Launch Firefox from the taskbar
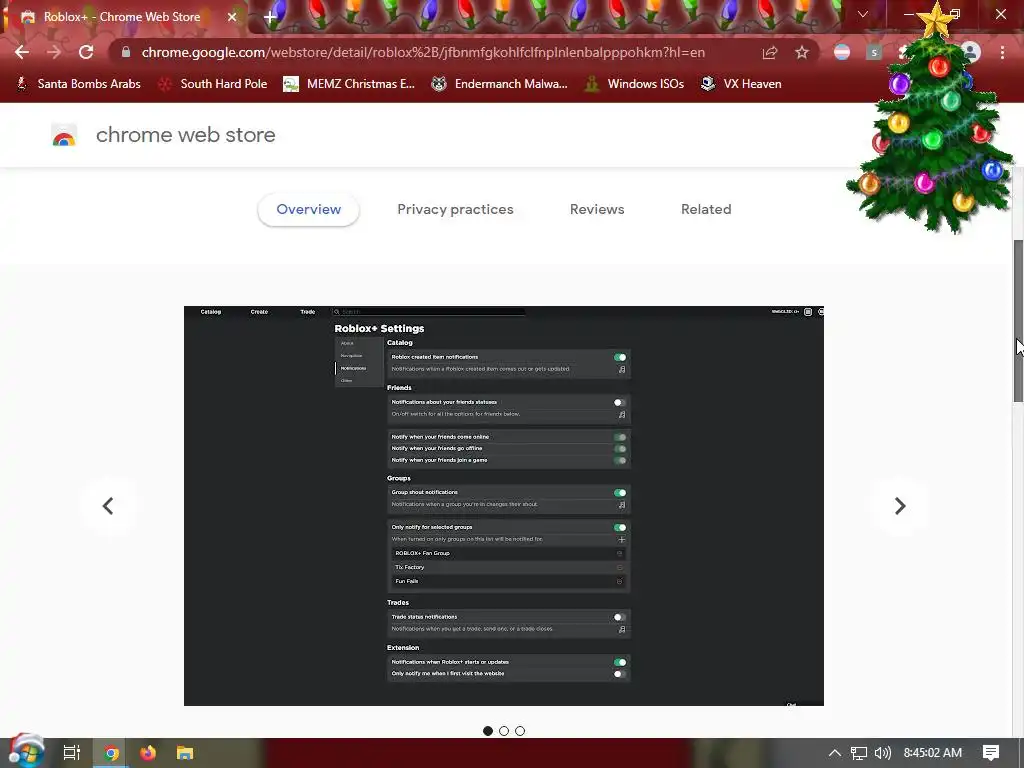Viewport: 1024px width, 768px height. (148, 753)
